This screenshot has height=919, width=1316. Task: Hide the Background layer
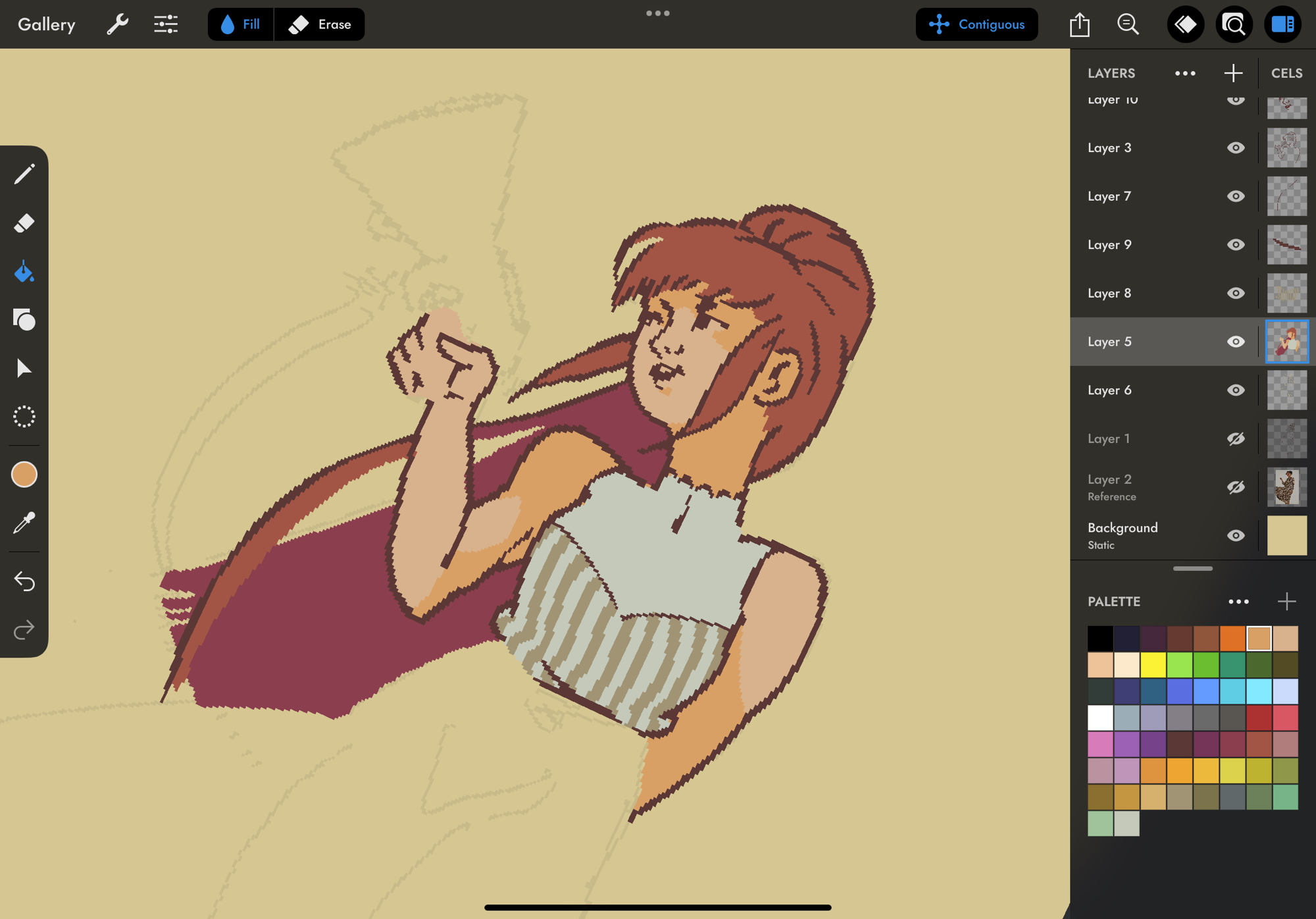1236,535
